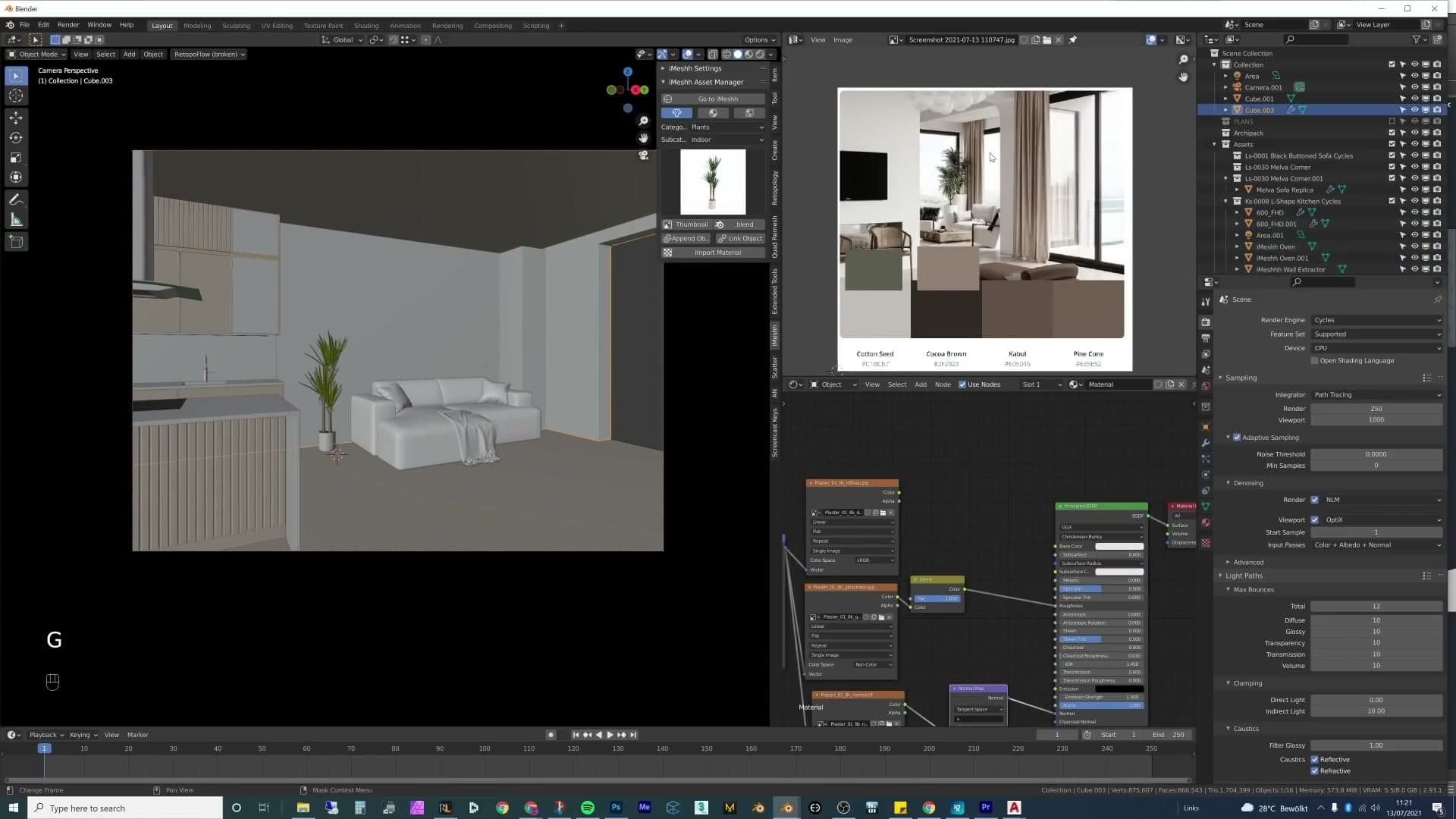The height and width of the screenshot is (819, 1456).
Task: Click the iMeshh Thumbnail button
Action: point(686,224)
